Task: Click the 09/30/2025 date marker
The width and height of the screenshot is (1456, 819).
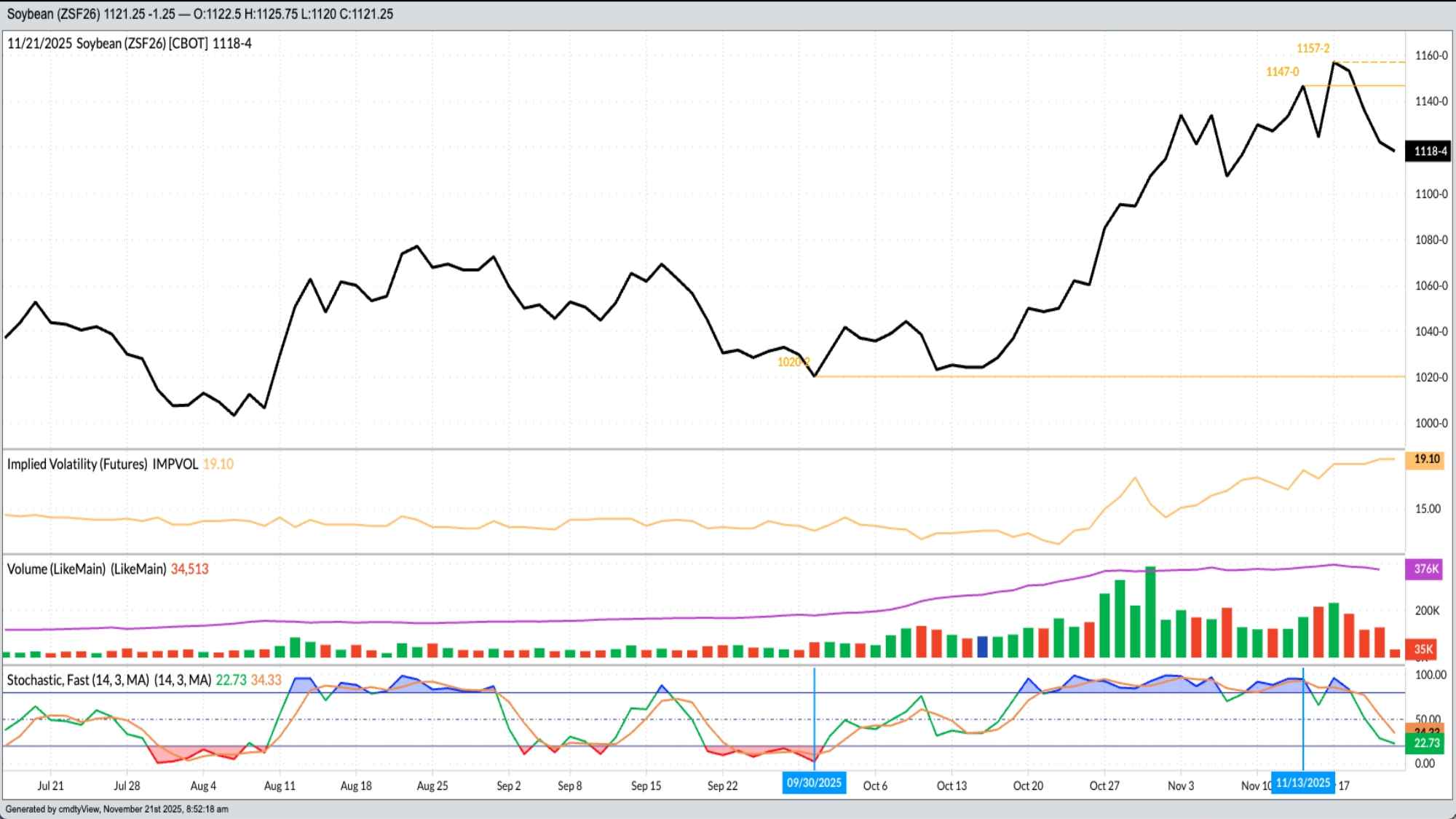Action: click(x=814, y=783)
